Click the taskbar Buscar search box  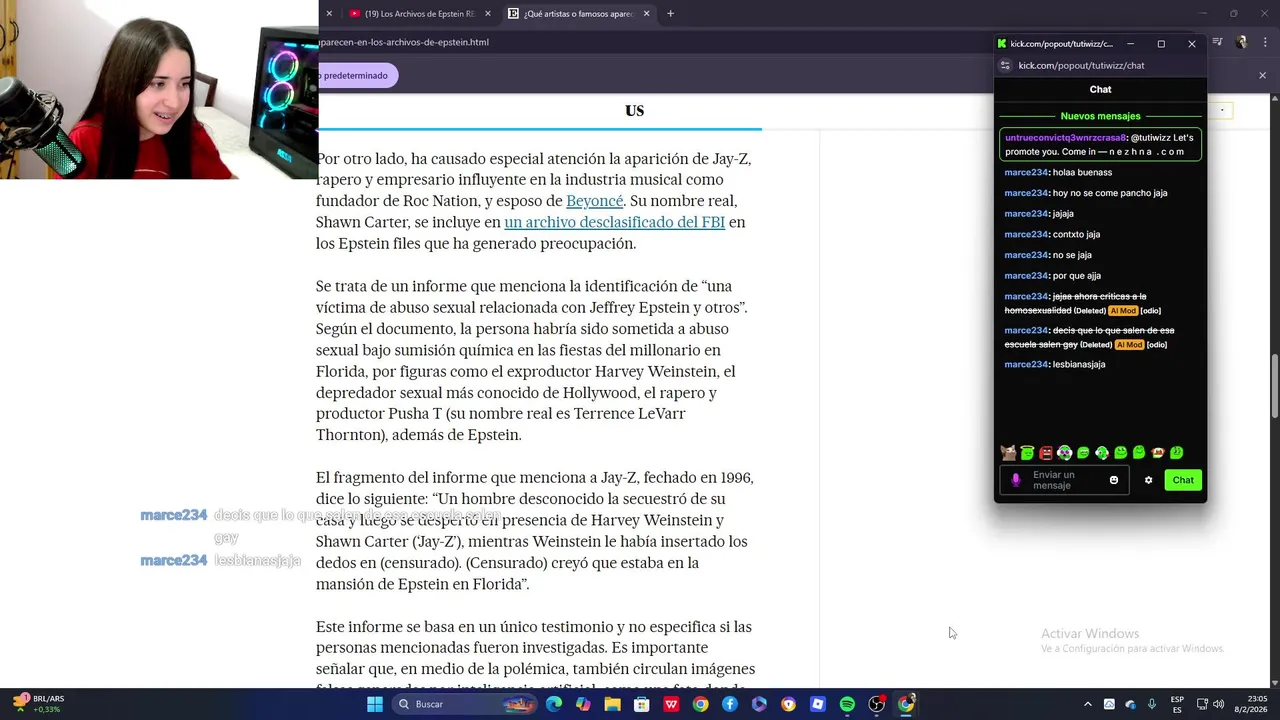(x=466, y=704)
